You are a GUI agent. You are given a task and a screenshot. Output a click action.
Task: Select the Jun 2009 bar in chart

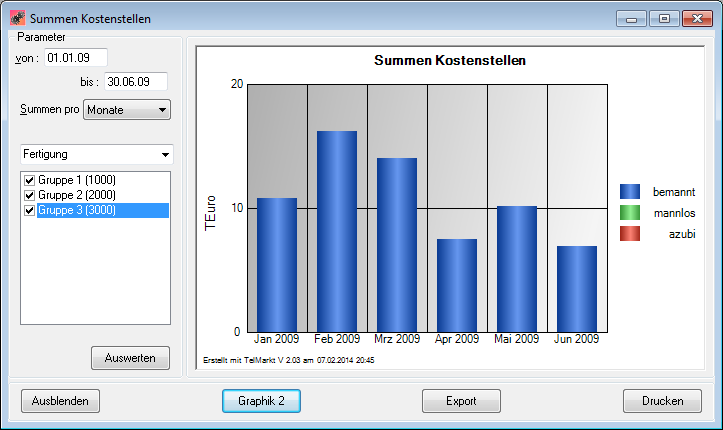point(577,288)
